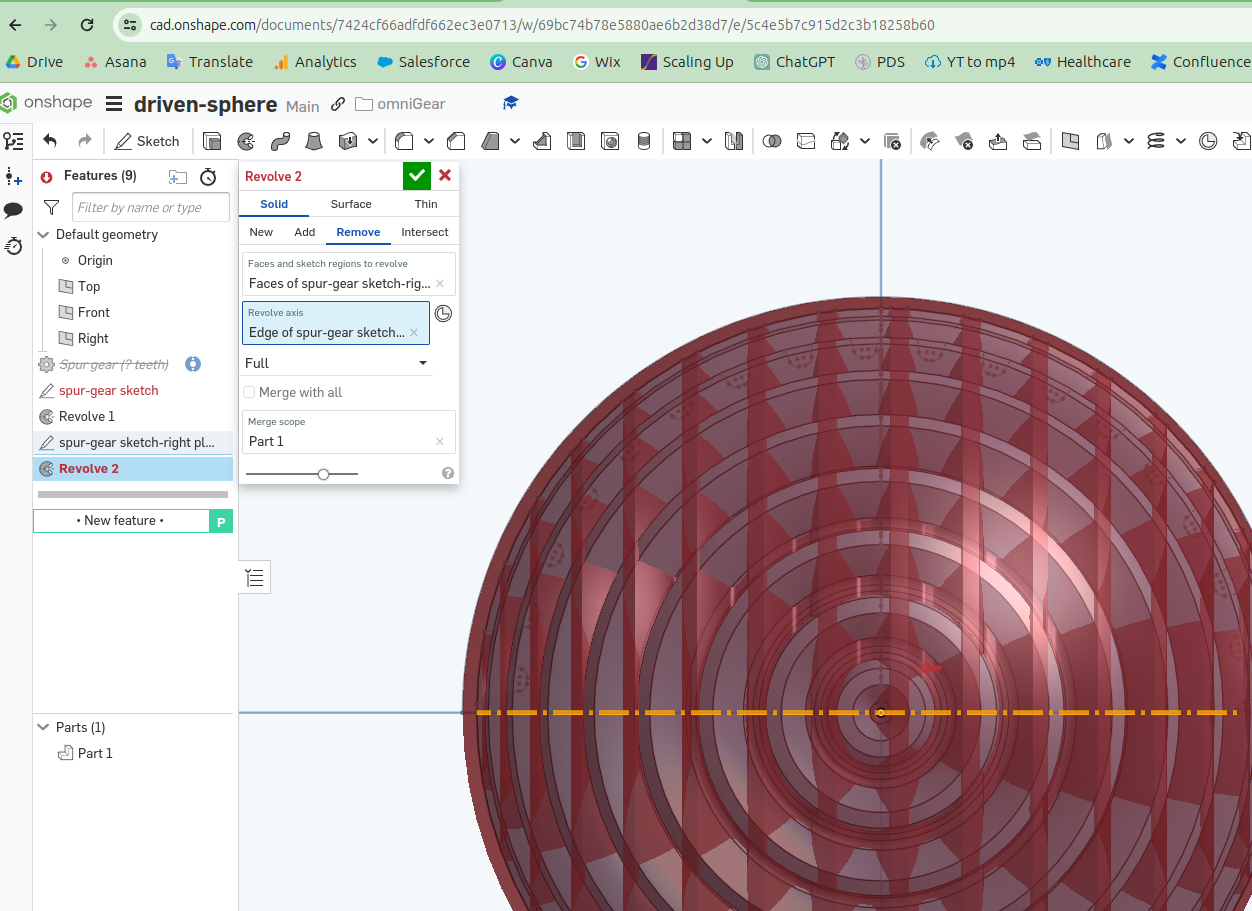The height and width of the screenshot is (911, 1252).
Task: Select the Extrude tool in toolbar
Action: (x=212, y=141)
